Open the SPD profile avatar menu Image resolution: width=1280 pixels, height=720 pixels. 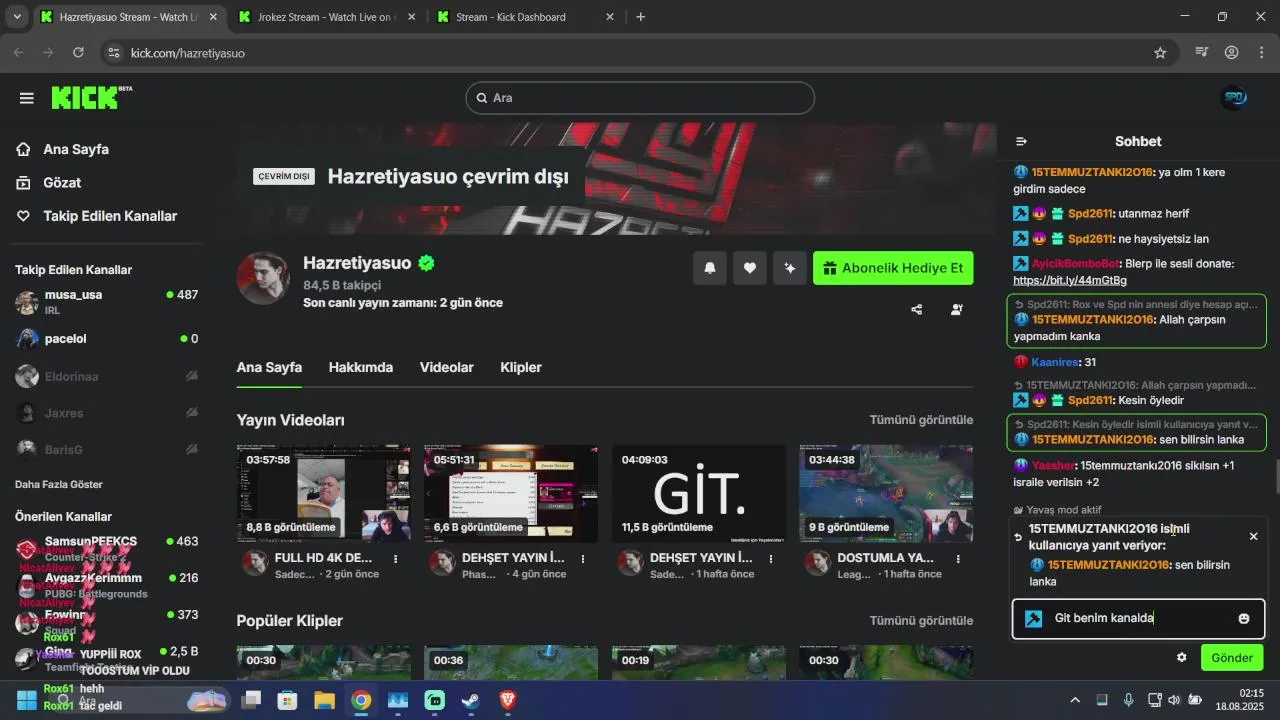[1235, 98]
